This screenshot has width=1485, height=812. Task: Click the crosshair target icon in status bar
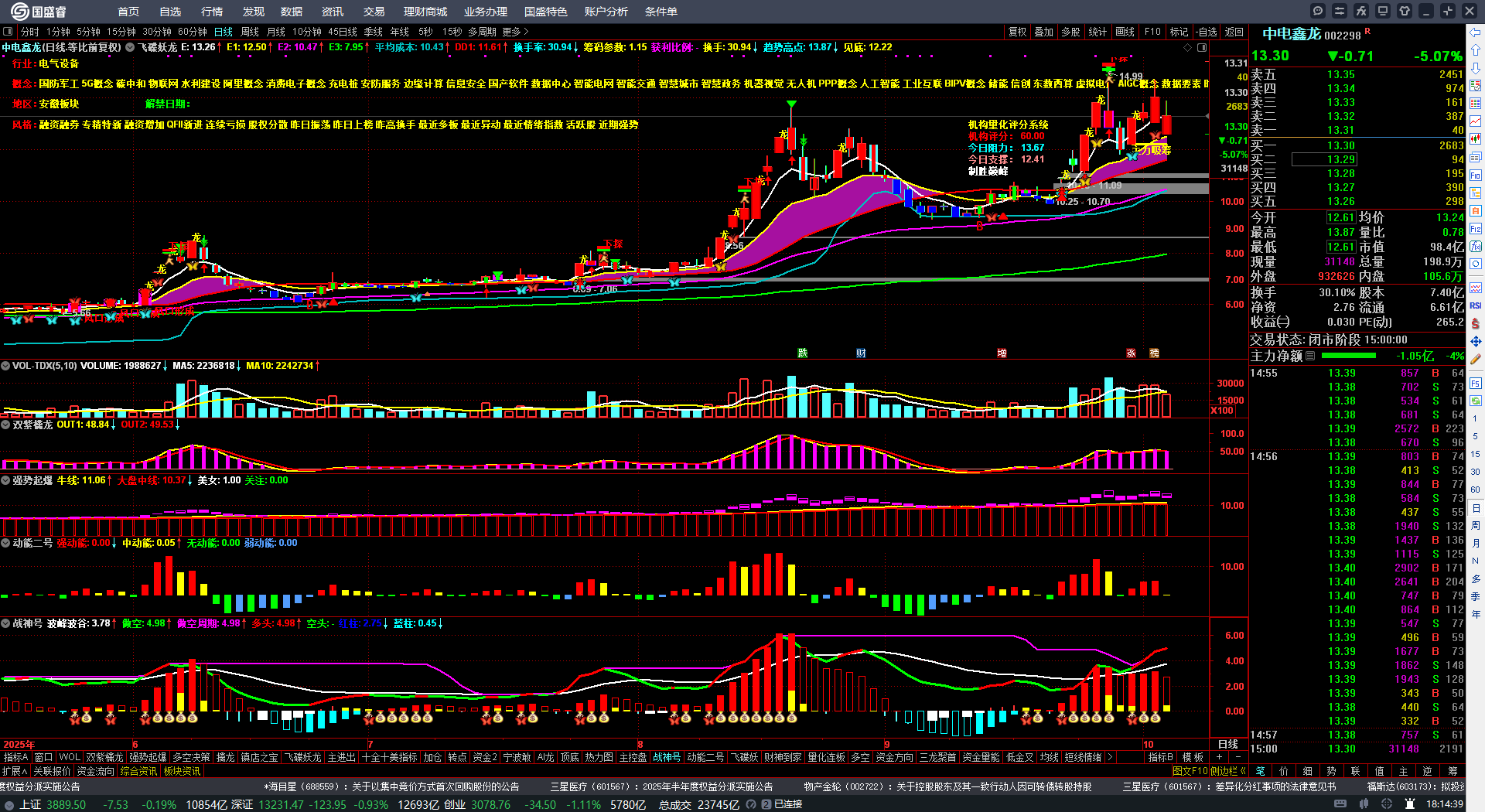point(1388,804)
